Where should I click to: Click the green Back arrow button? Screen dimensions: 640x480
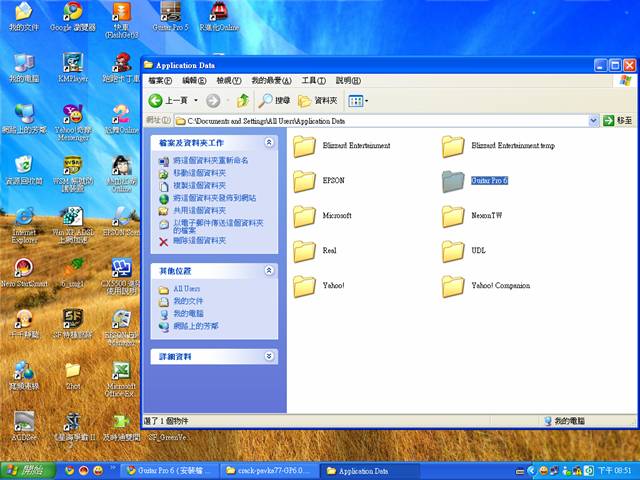(168, 100)
